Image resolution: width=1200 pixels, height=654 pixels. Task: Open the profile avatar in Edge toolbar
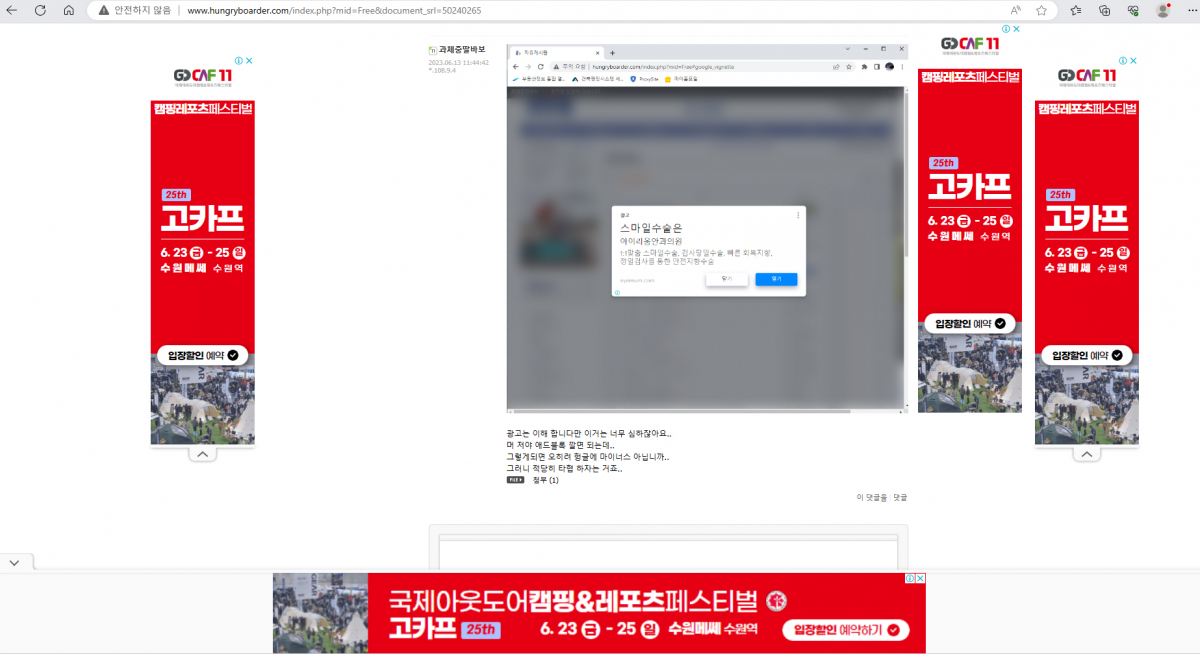tap(1162, 10)
